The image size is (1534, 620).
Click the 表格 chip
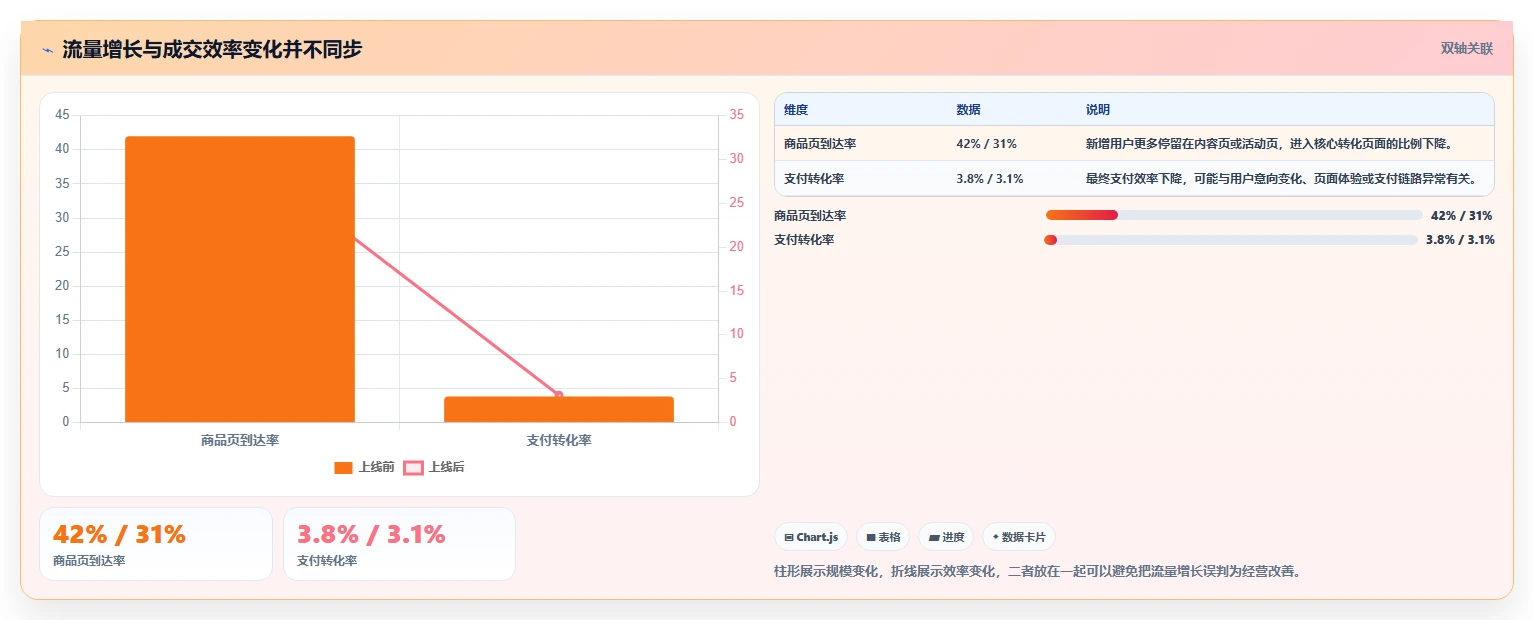click(883, 537)
